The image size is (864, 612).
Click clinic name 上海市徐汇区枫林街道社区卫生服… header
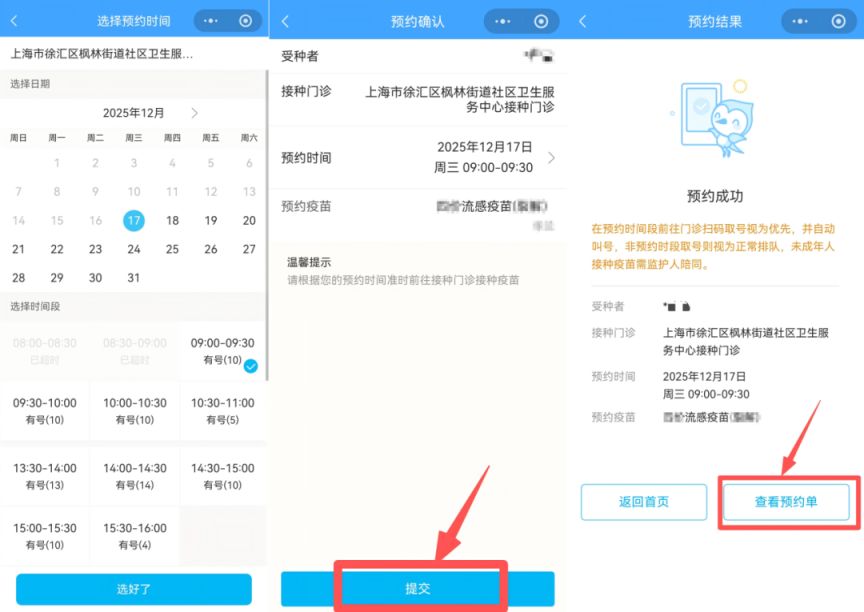point(102,54)
